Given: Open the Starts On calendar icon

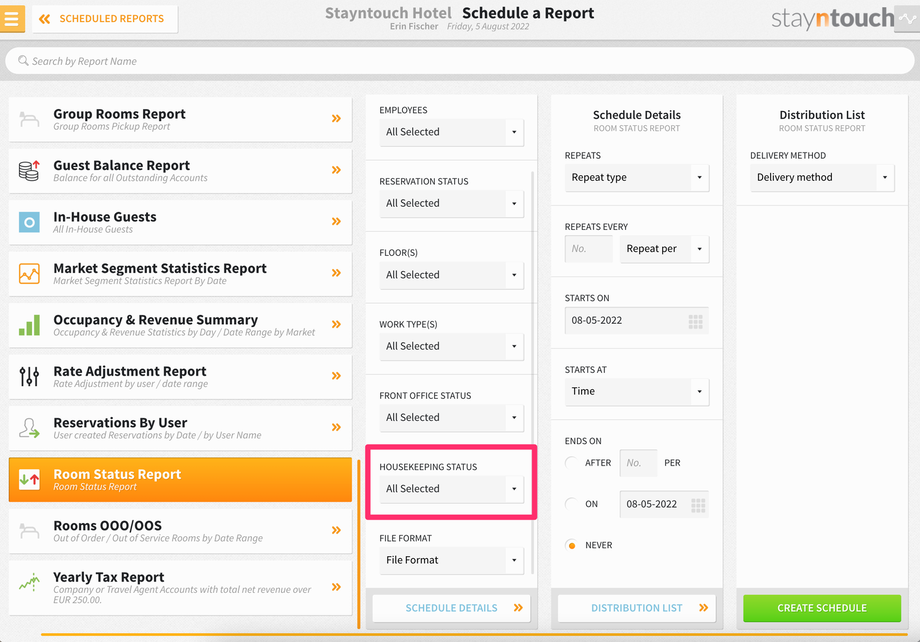Looking at the screenshot, I should tap(695, 321).
